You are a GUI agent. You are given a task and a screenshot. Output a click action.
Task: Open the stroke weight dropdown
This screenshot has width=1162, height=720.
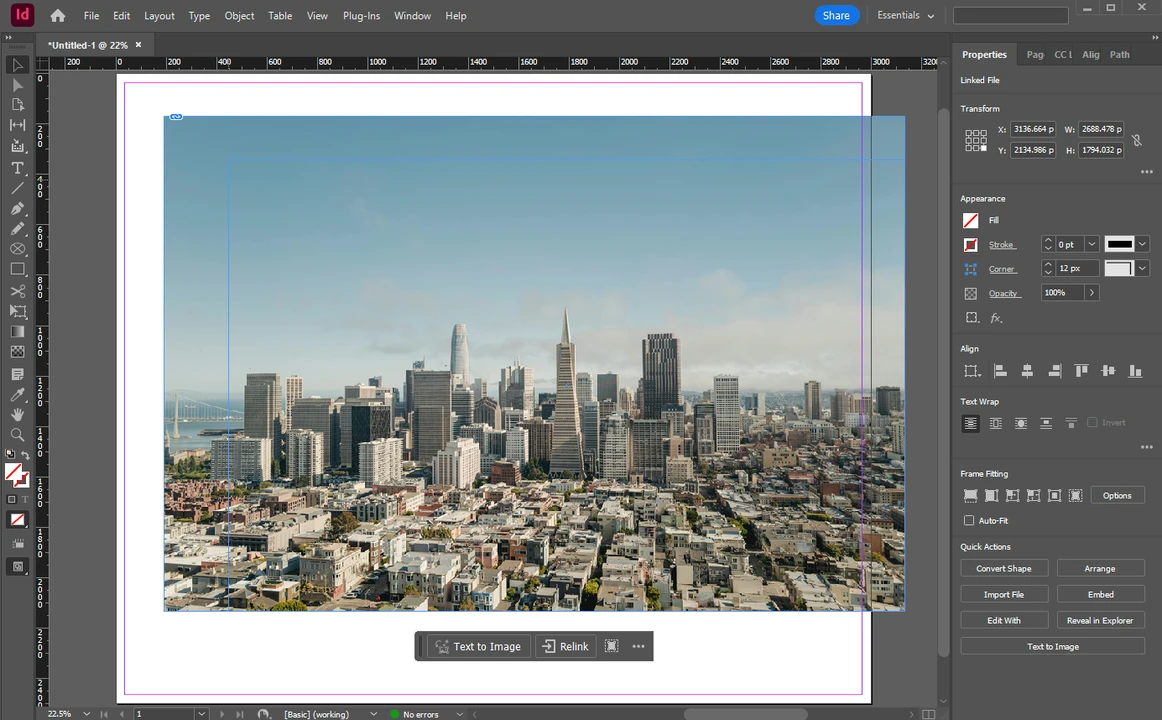pos(1092,244)
